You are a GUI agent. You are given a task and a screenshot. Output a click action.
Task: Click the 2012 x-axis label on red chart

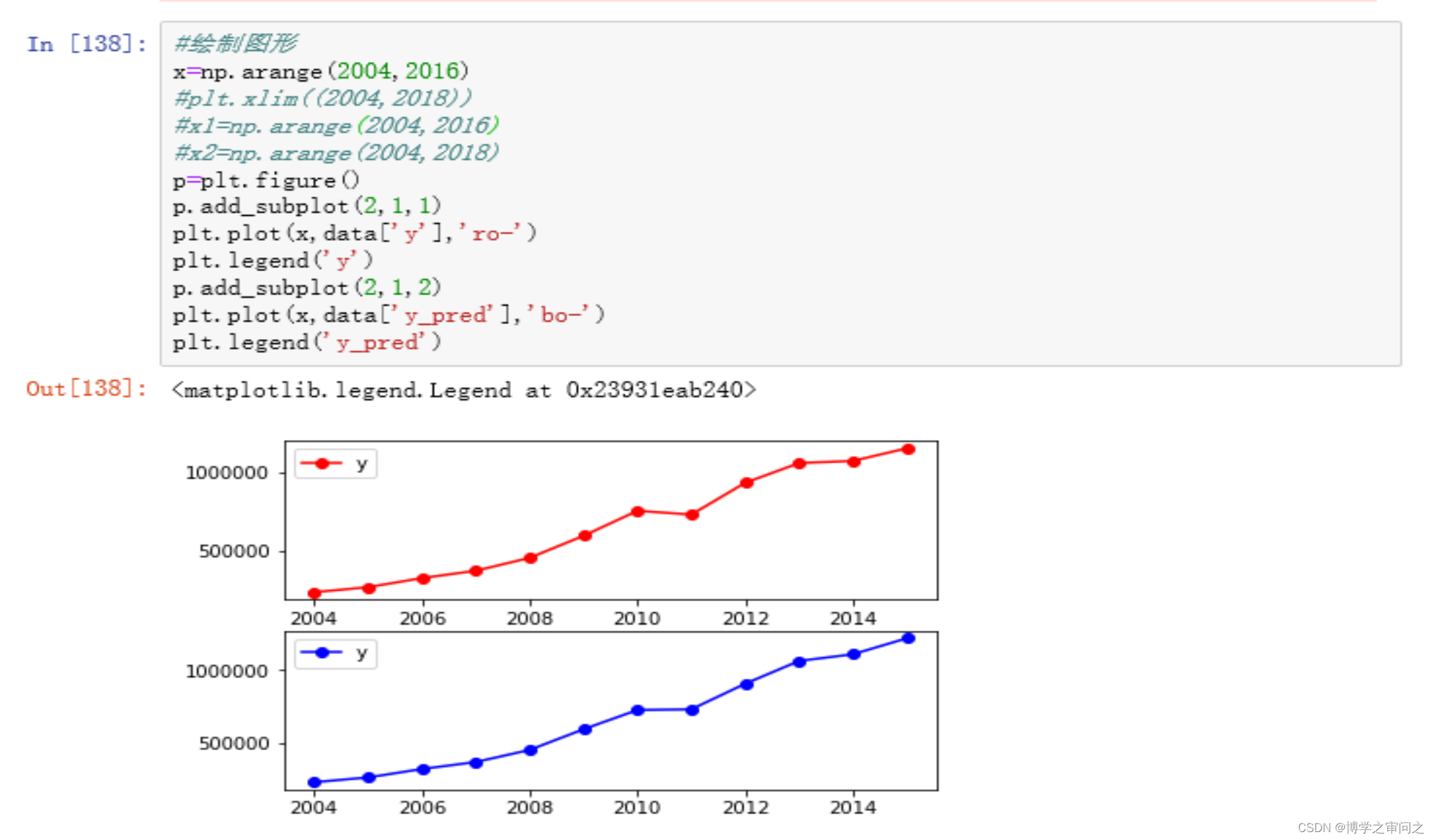(x=746, y=618)
